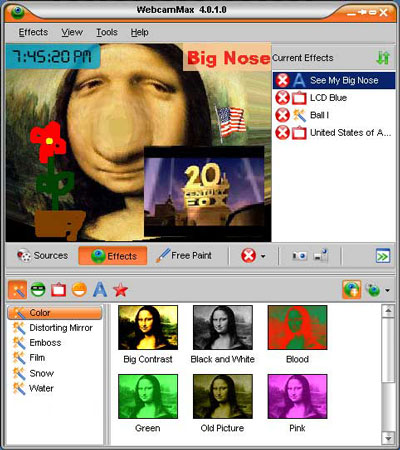Click the 20th Century Fox inset video in preview
The width and height of the screenshot is (400, 450).
[204, 191]
